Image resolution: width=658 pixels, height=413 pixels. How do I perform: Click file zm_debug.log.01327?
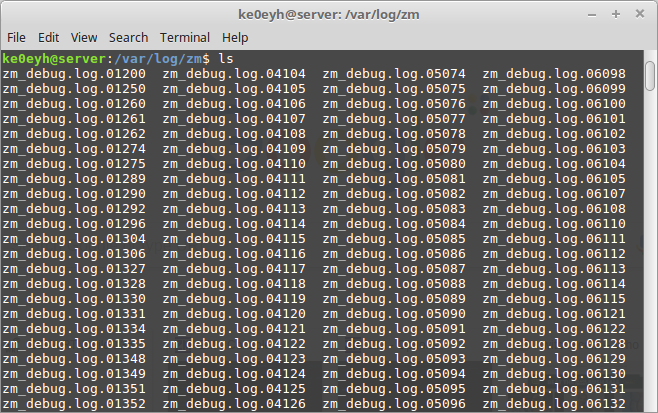(74, 269)
